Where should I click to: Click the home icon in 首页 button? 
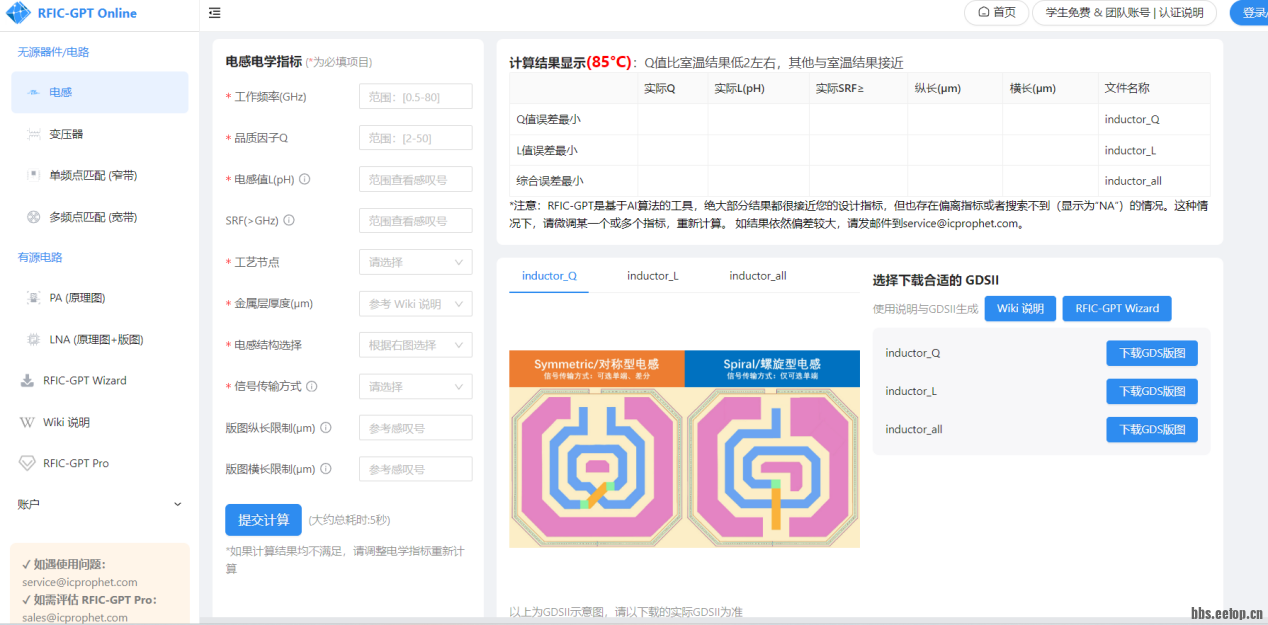[984, 12]
